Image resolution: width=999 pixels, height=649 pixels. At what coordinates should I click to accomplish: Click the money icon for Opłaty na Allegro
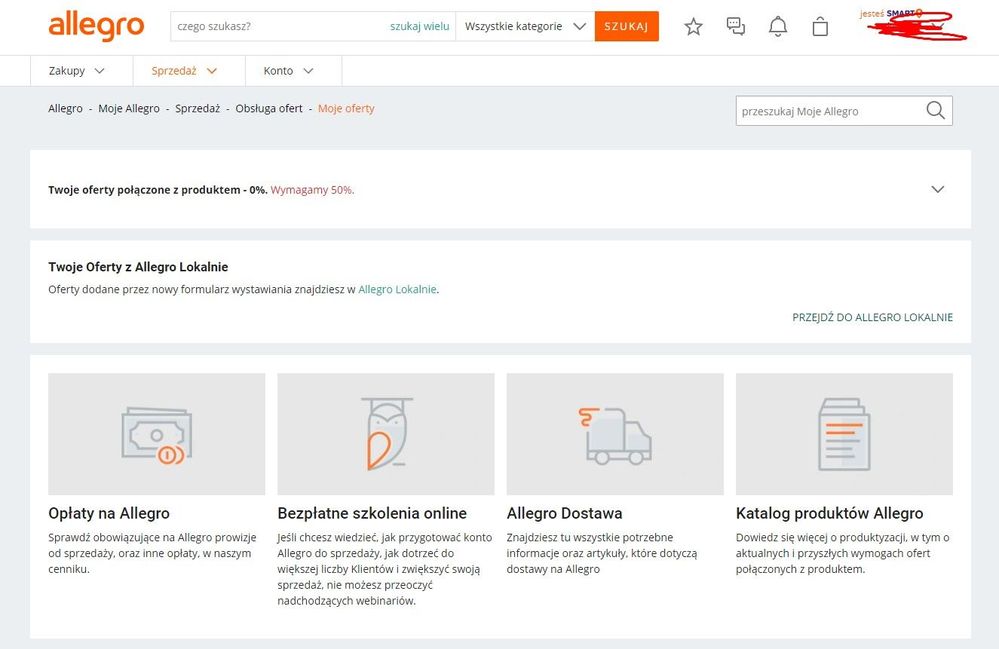point(157,436)
